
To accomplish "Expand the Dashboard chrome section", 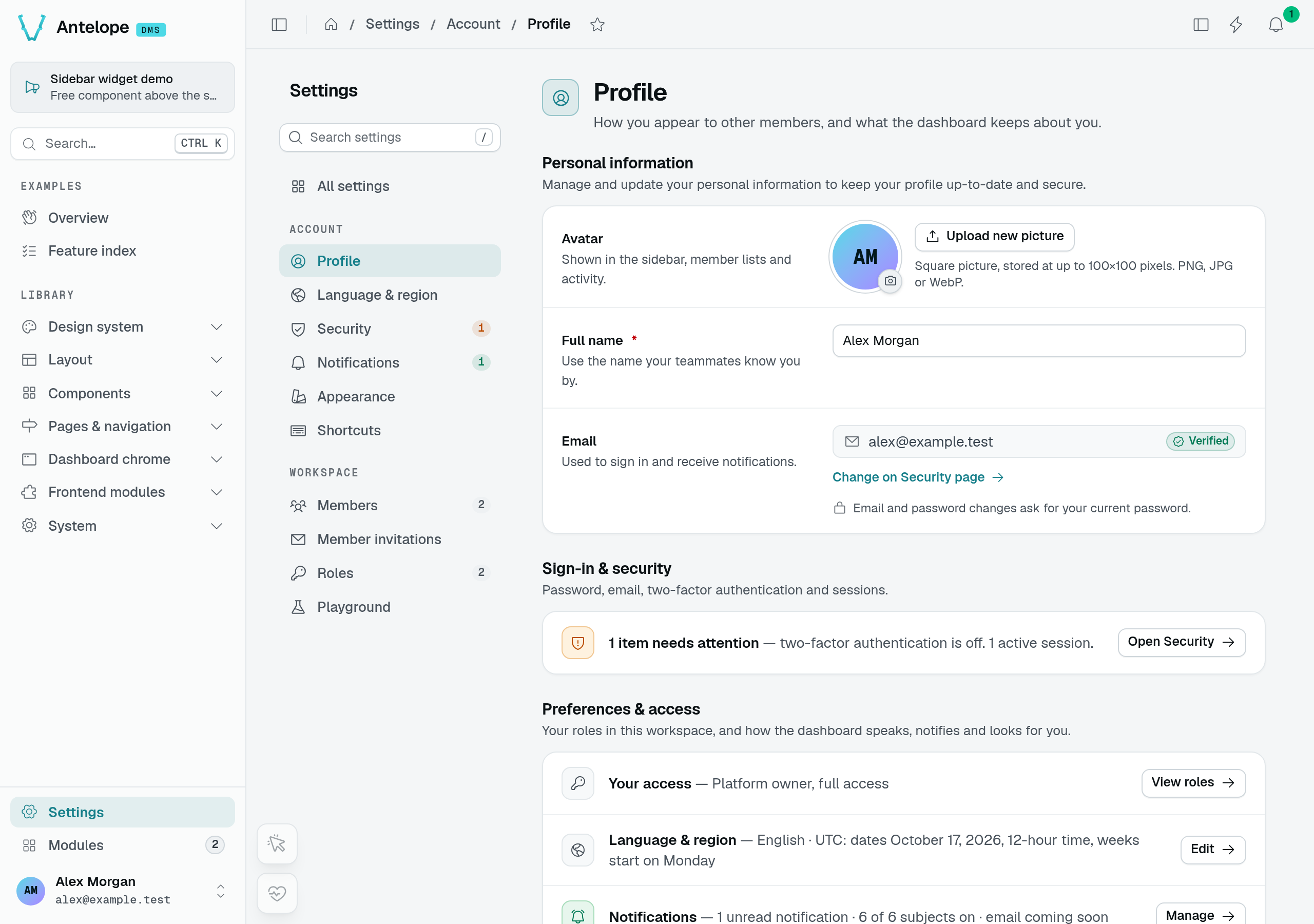I will [123, 459].
